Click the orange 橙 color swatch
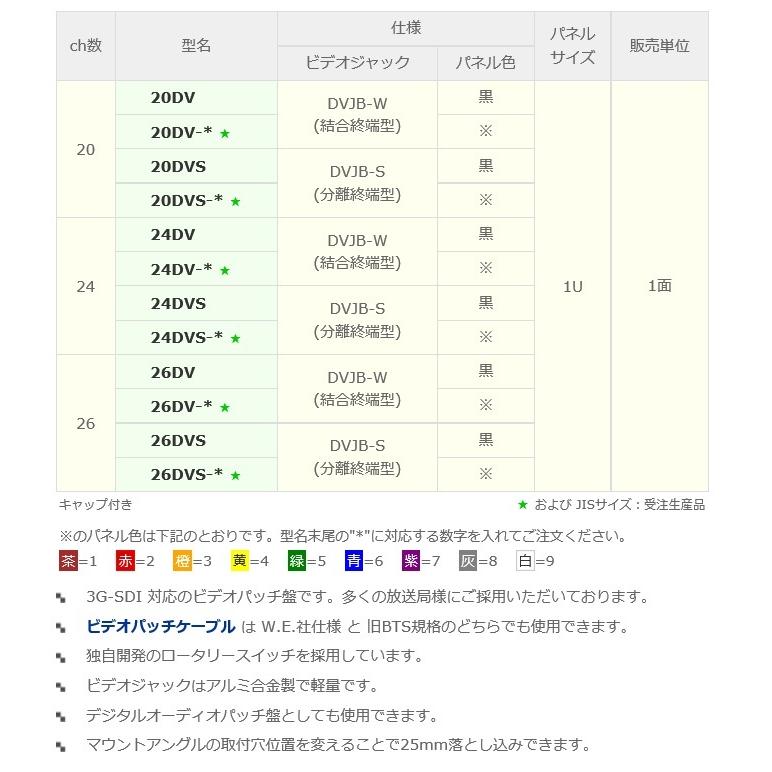This screenshot has width=772, height=772. point(182,560)
